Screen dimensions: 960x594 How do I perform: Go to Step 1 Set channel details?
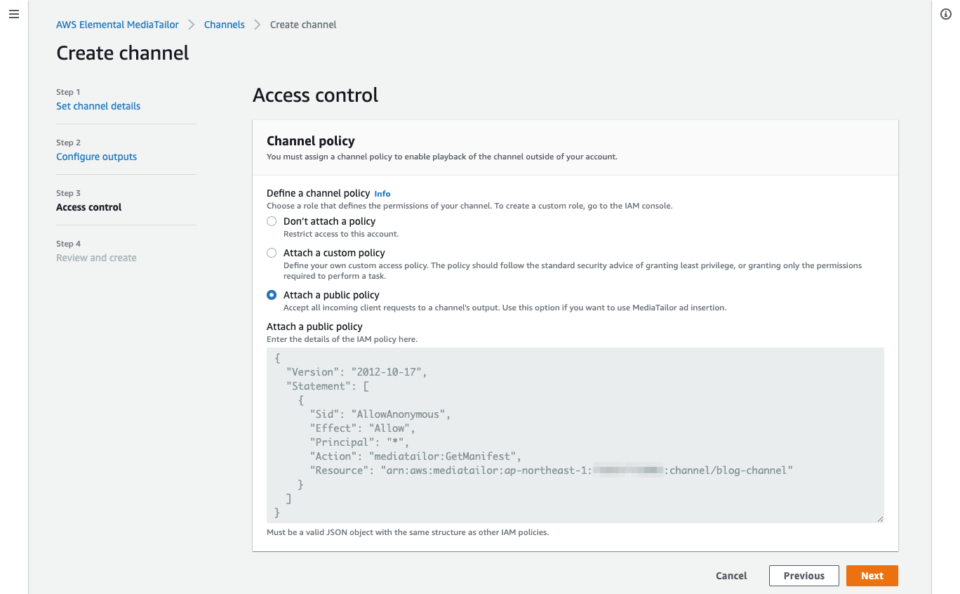point(98,106)
